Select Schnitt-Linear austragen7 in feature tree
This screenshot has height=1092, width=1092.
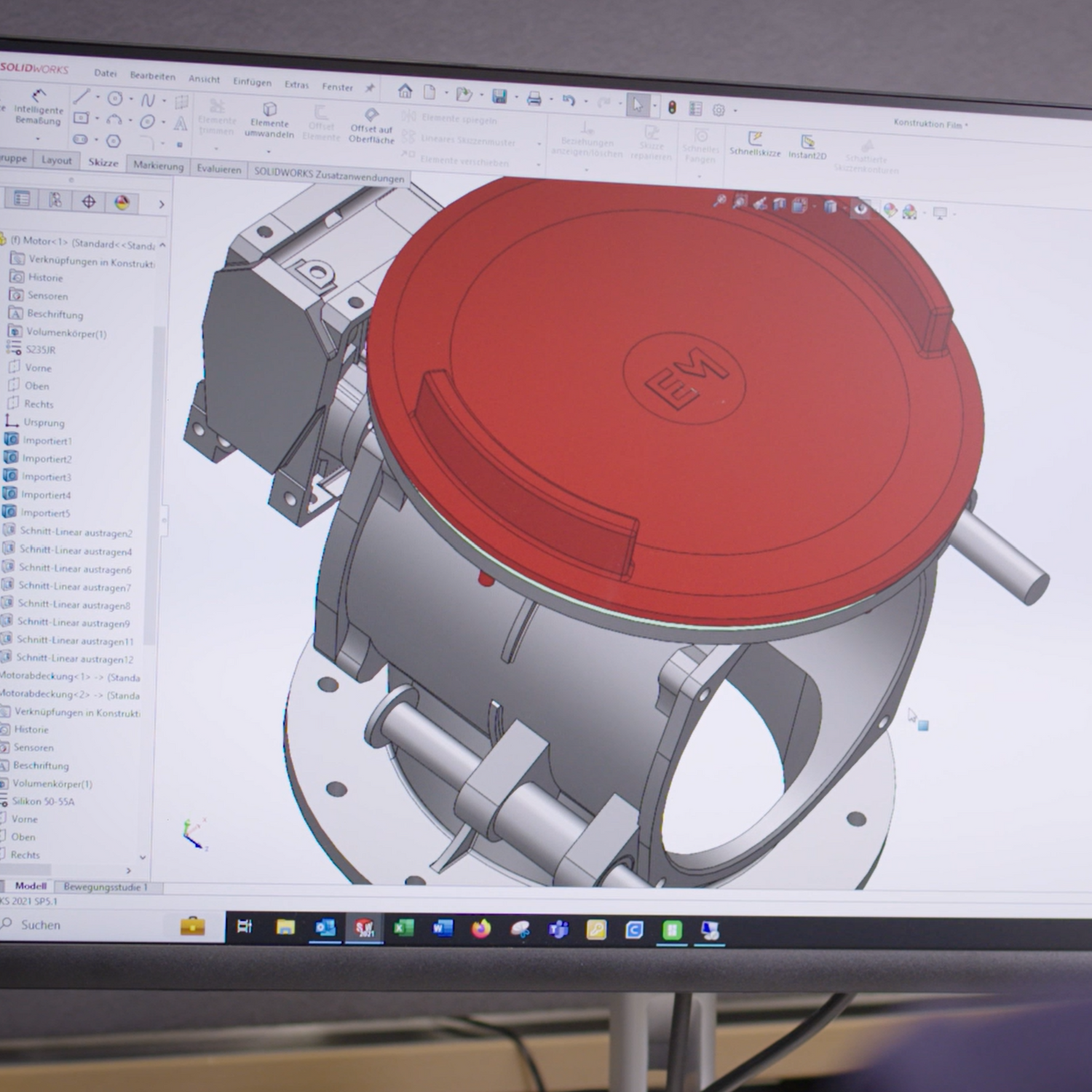coord(74,587)
